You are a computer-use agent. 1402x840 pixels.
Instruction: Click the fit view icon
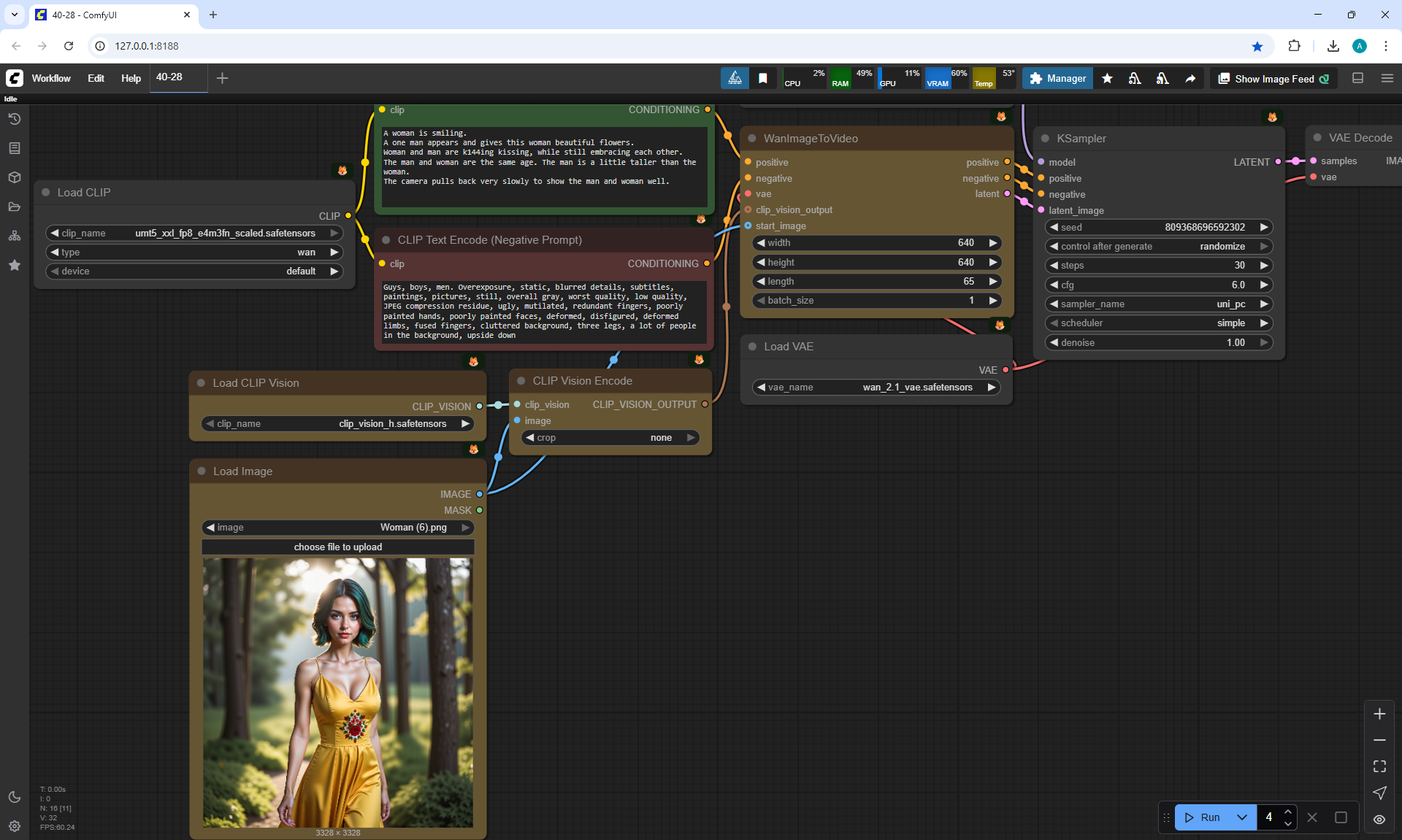(1379, 766)
